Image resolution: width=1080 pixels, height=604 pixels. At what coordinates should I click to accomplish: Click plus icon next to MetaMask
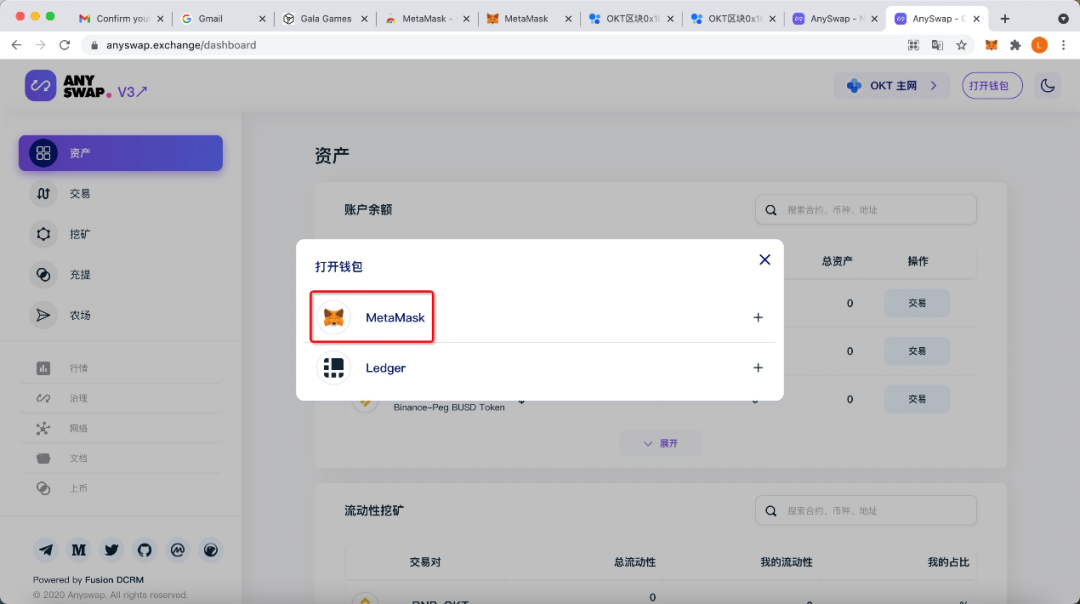tap(758, 317)
